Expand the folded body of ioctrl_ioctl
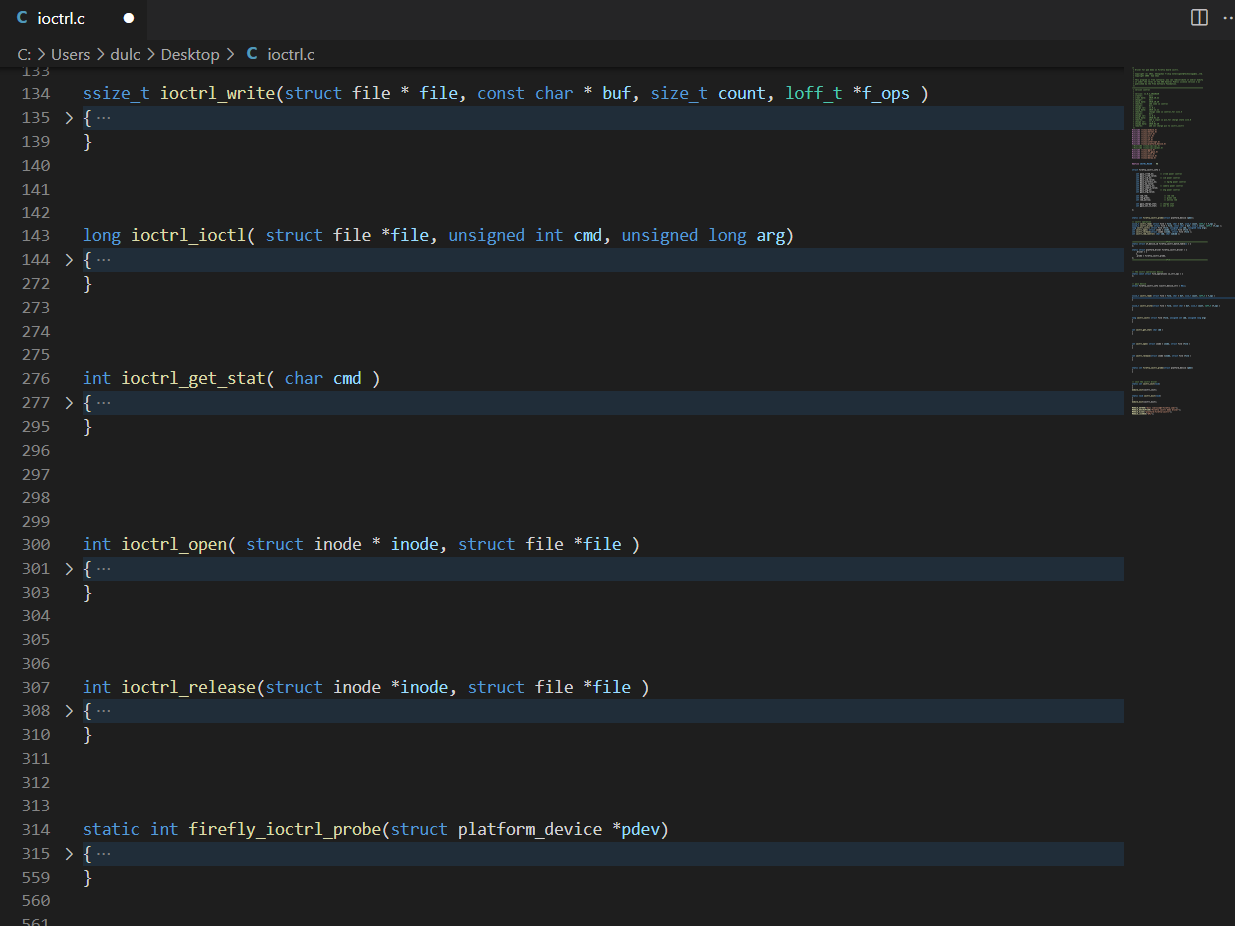This screenshot has width=1235, height=926. coord(68,259)
